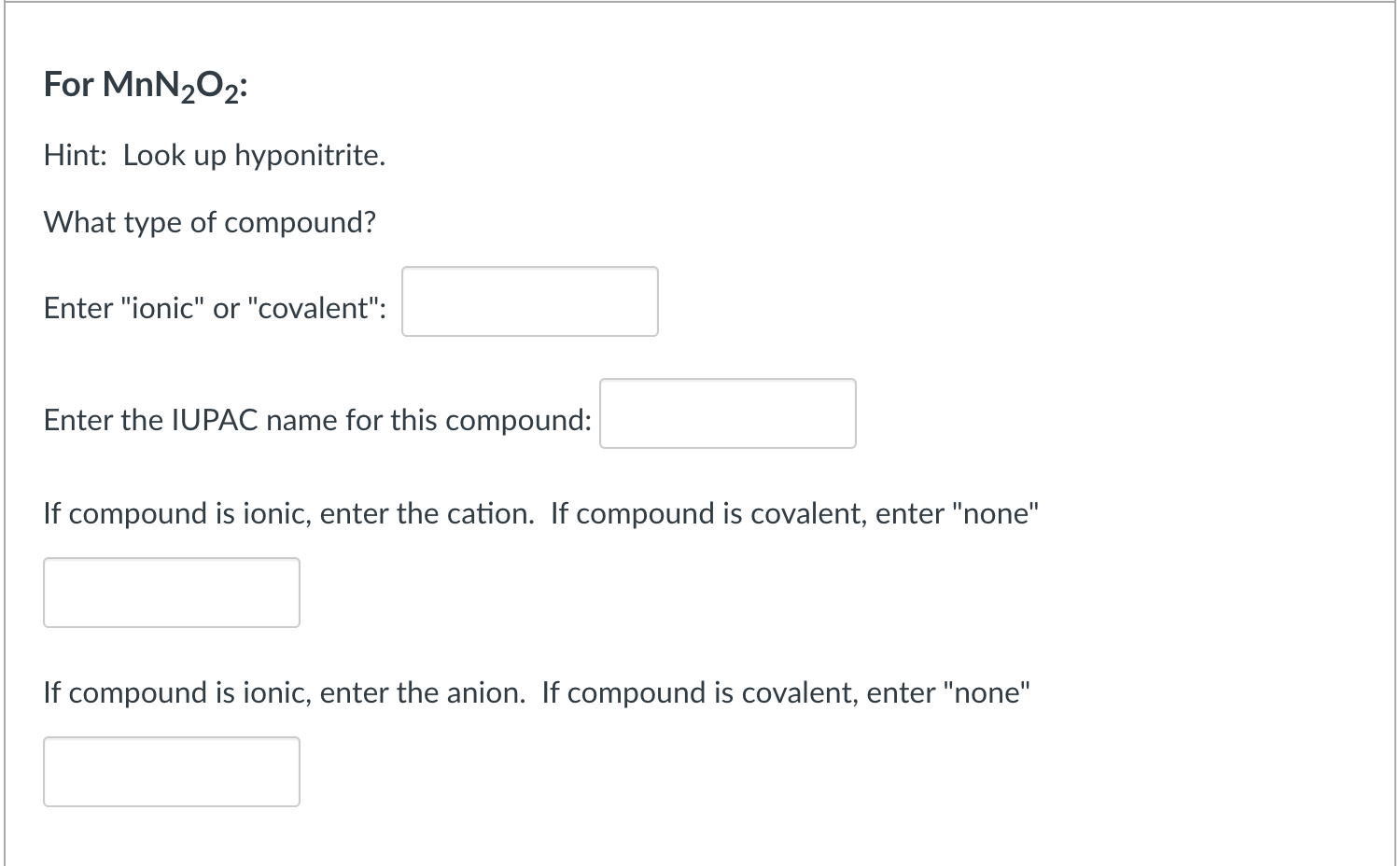The width and height of the screenshot is (1400, 866).
Task: Click the anion answer input box
Action: pyautogui.click(x=171, y=772)
